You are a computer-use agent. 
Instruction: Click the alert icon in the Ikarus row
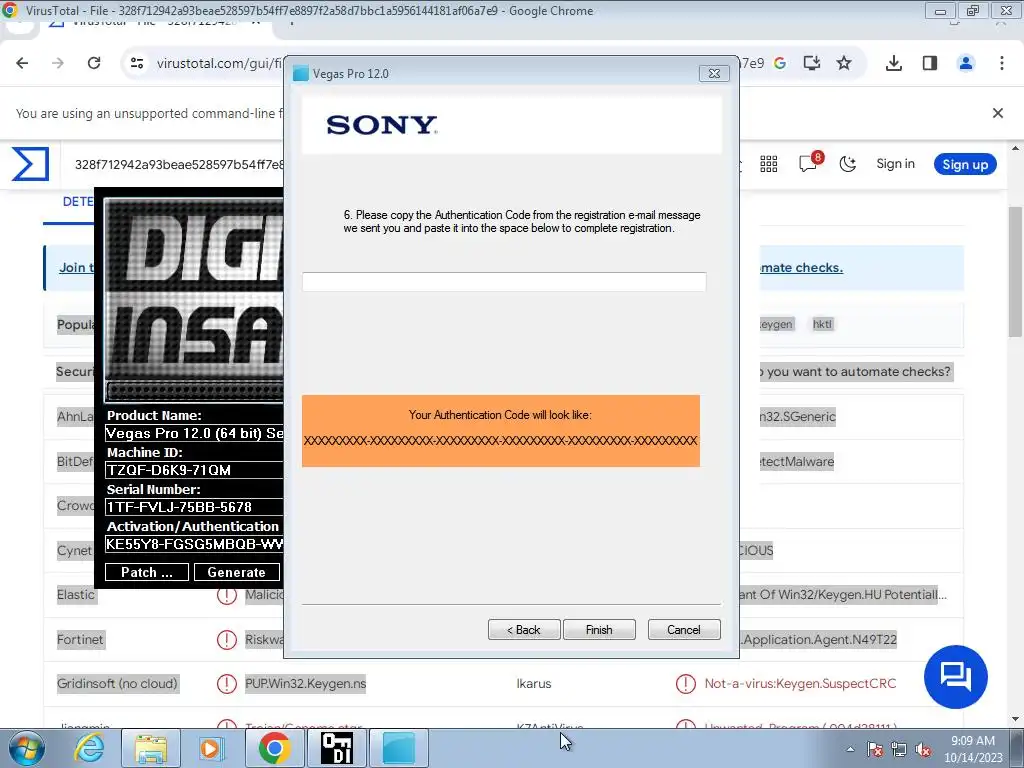click(x=685, y=684)
